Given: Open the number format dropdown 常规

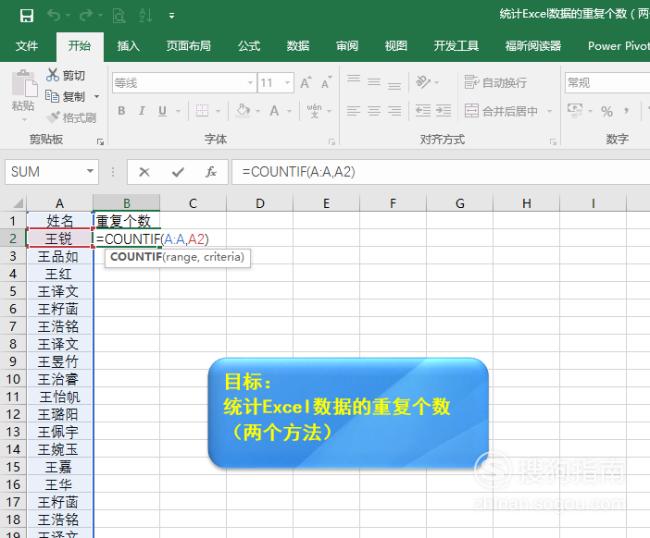Looking at the screenshot, I should point(607,82).
